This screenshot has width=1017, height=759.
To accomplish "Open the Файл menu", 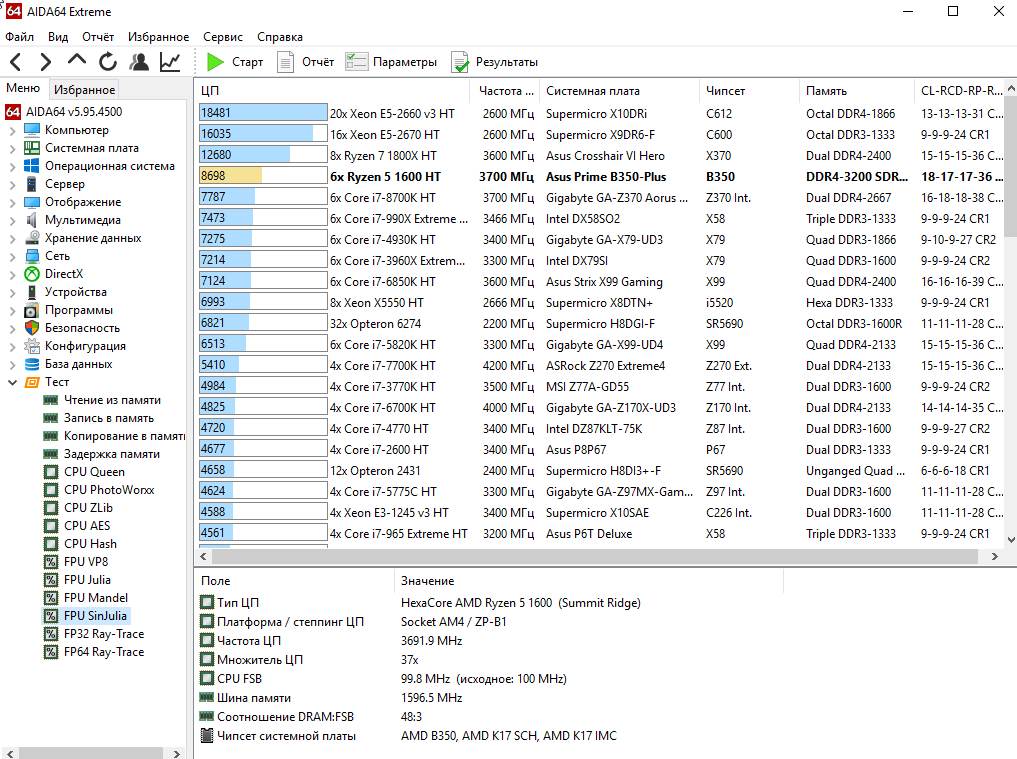I will click(19, 37).
